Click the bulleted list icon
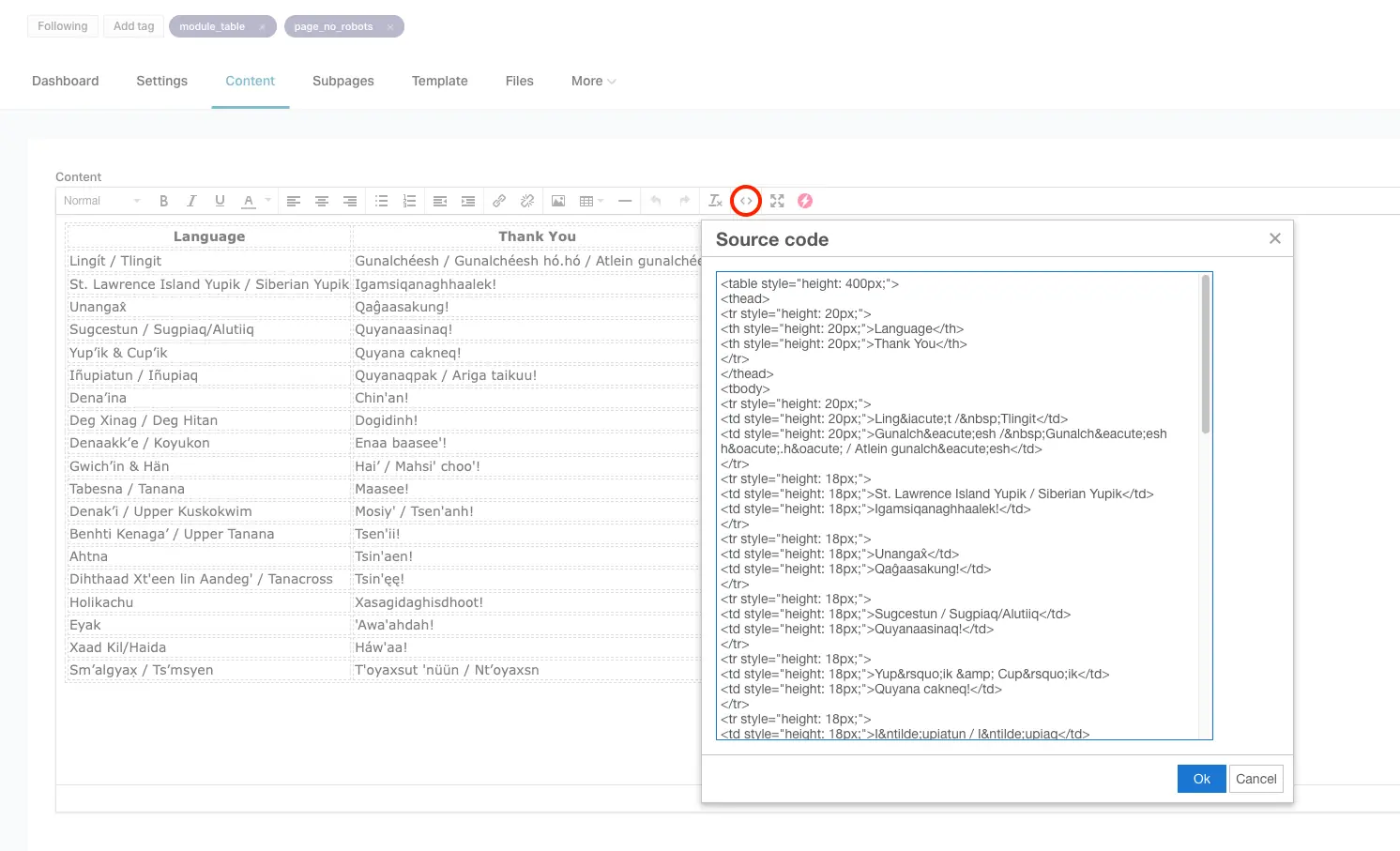1400x851 pixels. 381,201
